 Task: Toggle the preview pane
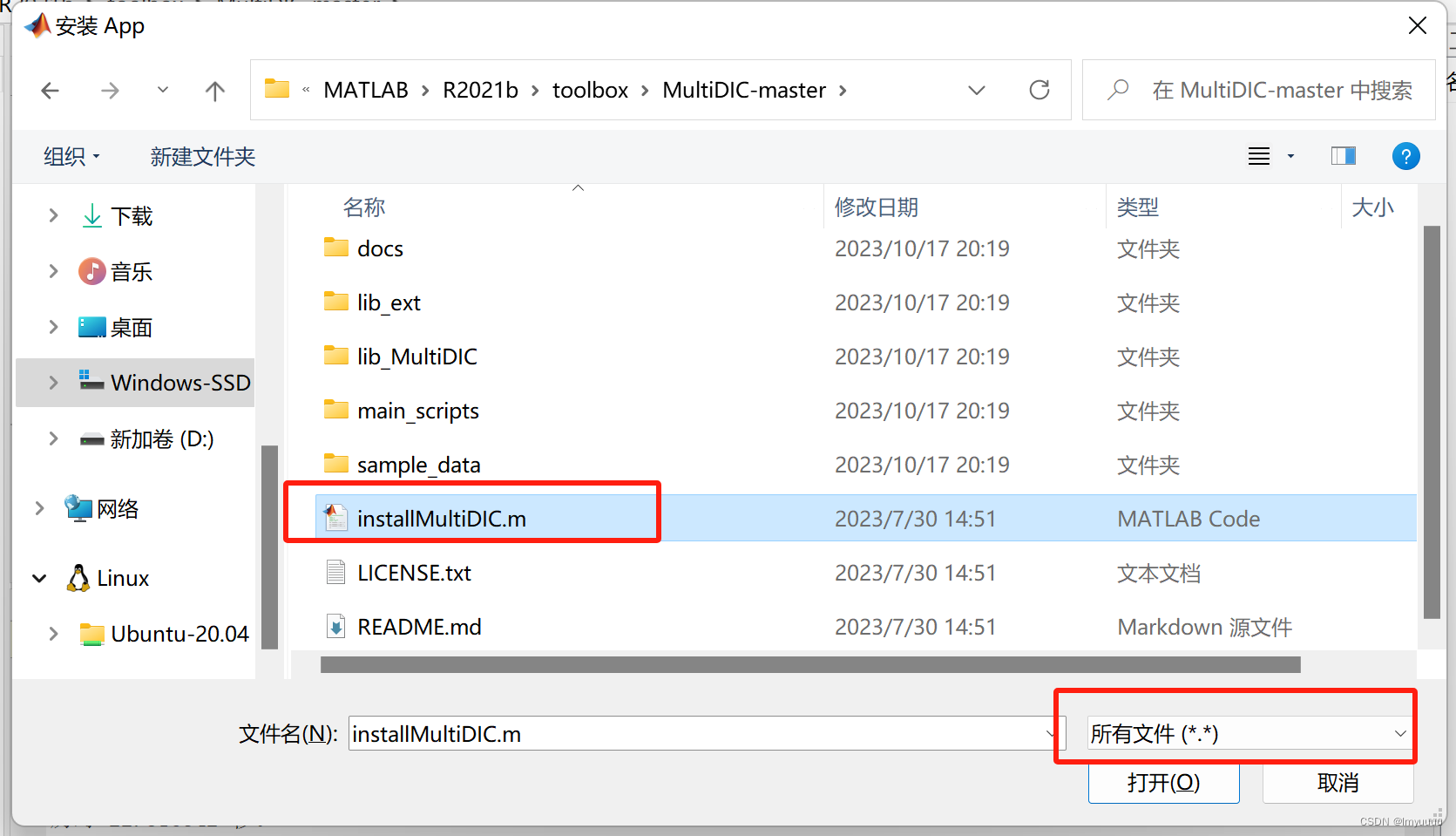[1344, 156]
